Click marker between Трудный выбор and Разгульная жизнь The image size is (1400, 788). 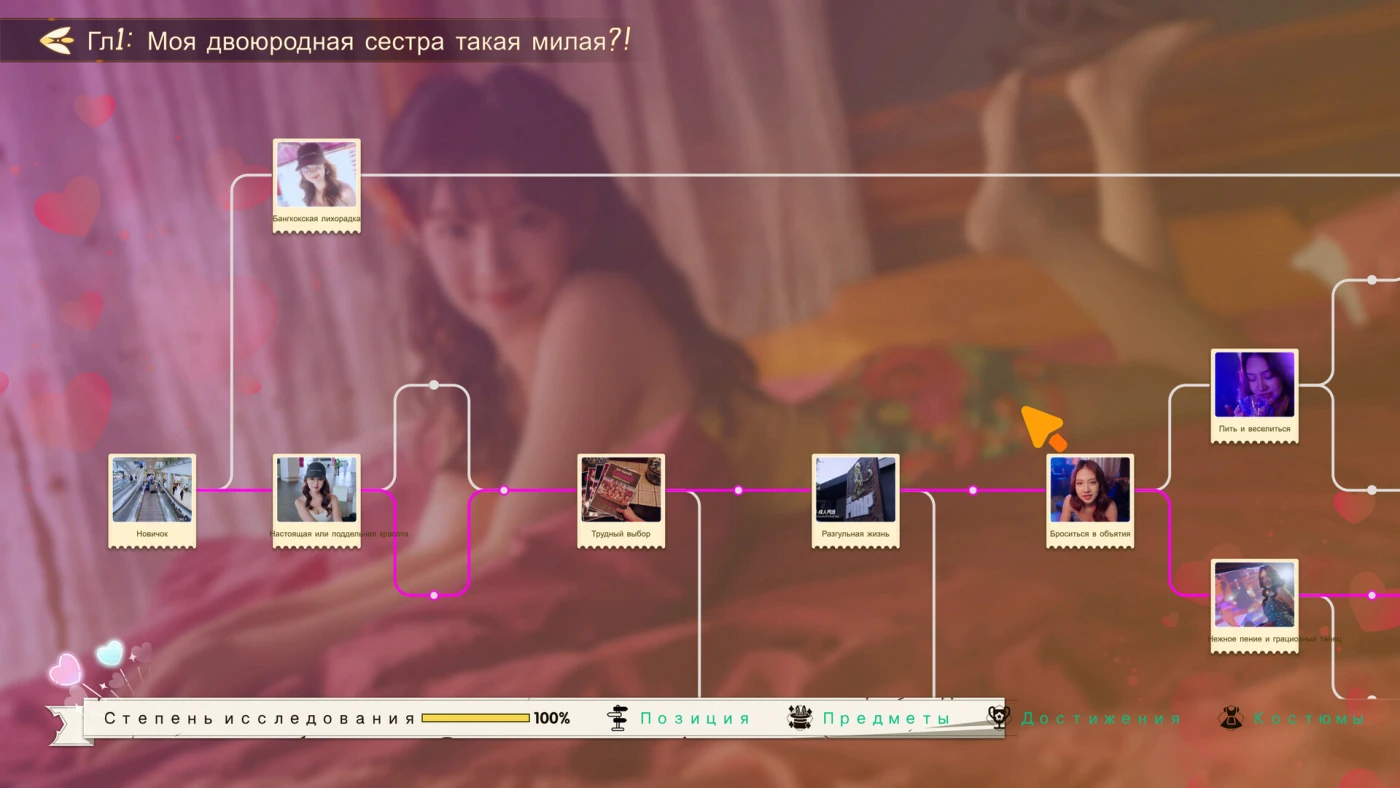click(x=738, y=490)
